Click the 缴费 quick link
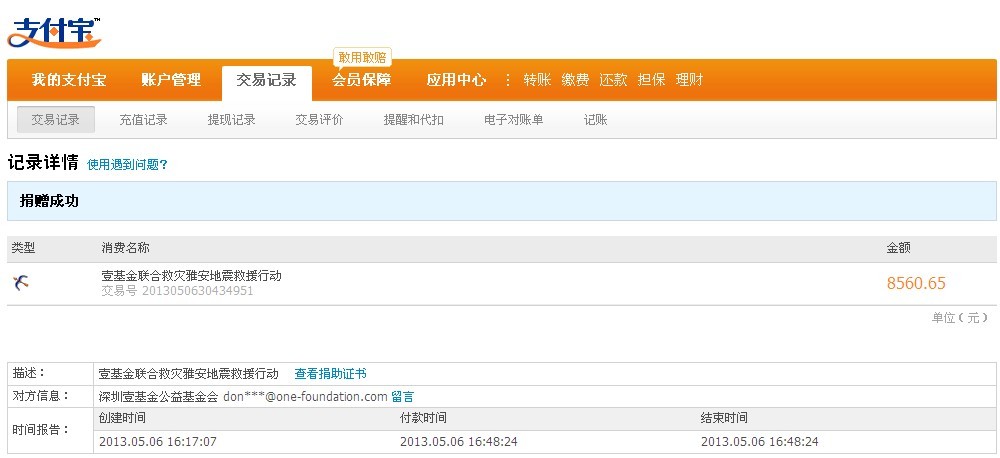The height and width of the screenshot is (458, 1000). pos(575,80)
